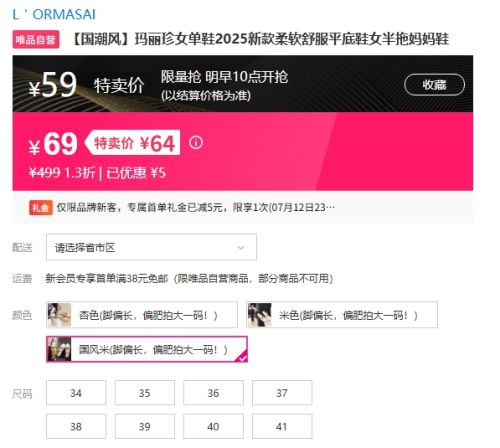Click the checkmark corner on 国风米 option
500x448 pixels.
pos(241,357)
